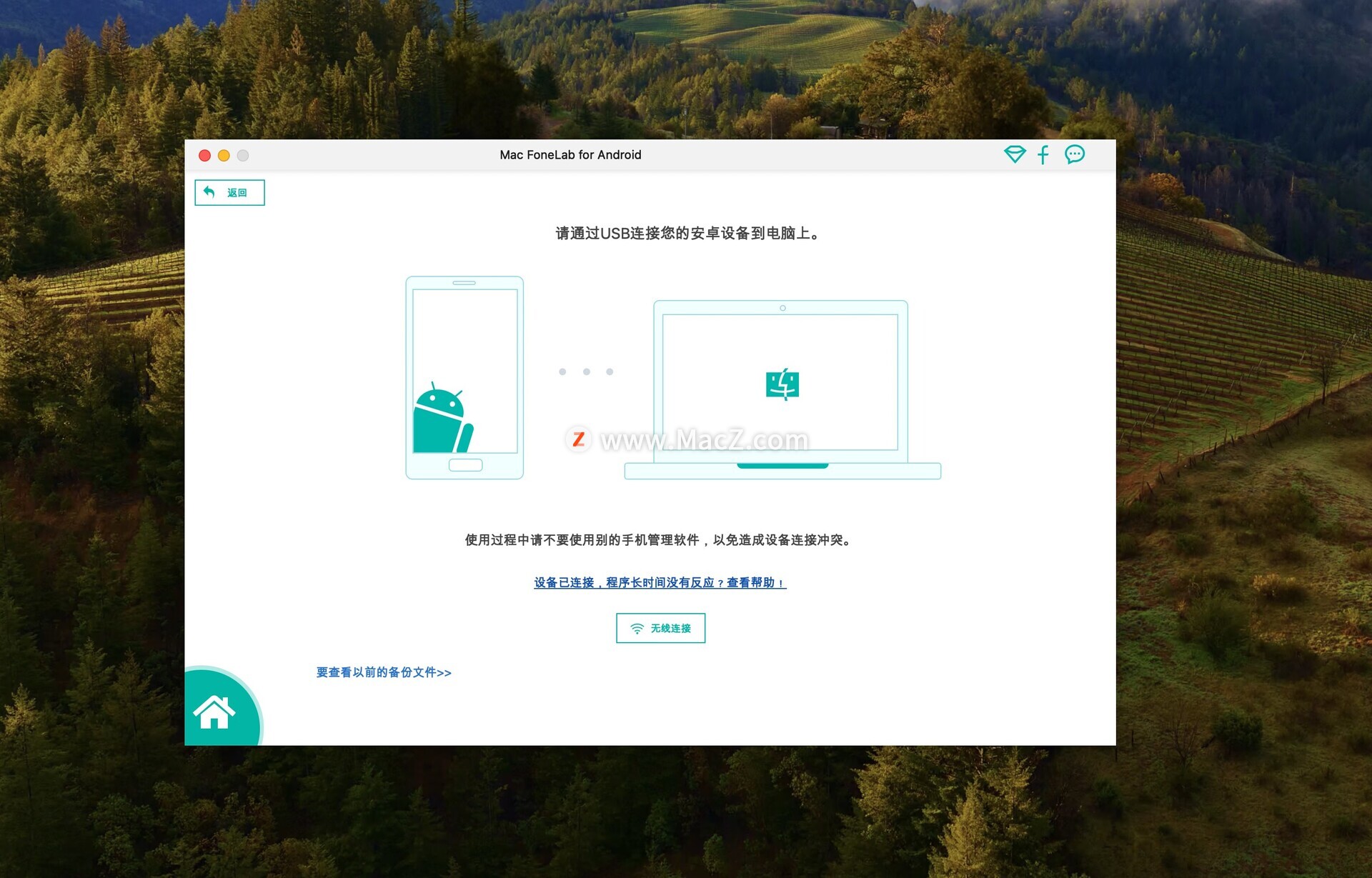
Task: Minimize the window via the yellow button
Action: tap(224, 155)
